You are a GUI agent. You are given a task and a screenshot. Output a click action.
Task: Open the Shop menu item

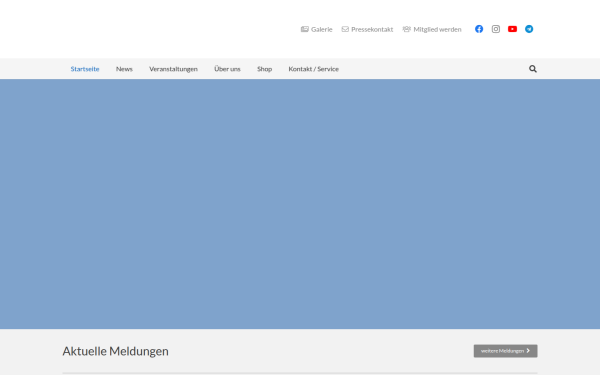(264, 69)
